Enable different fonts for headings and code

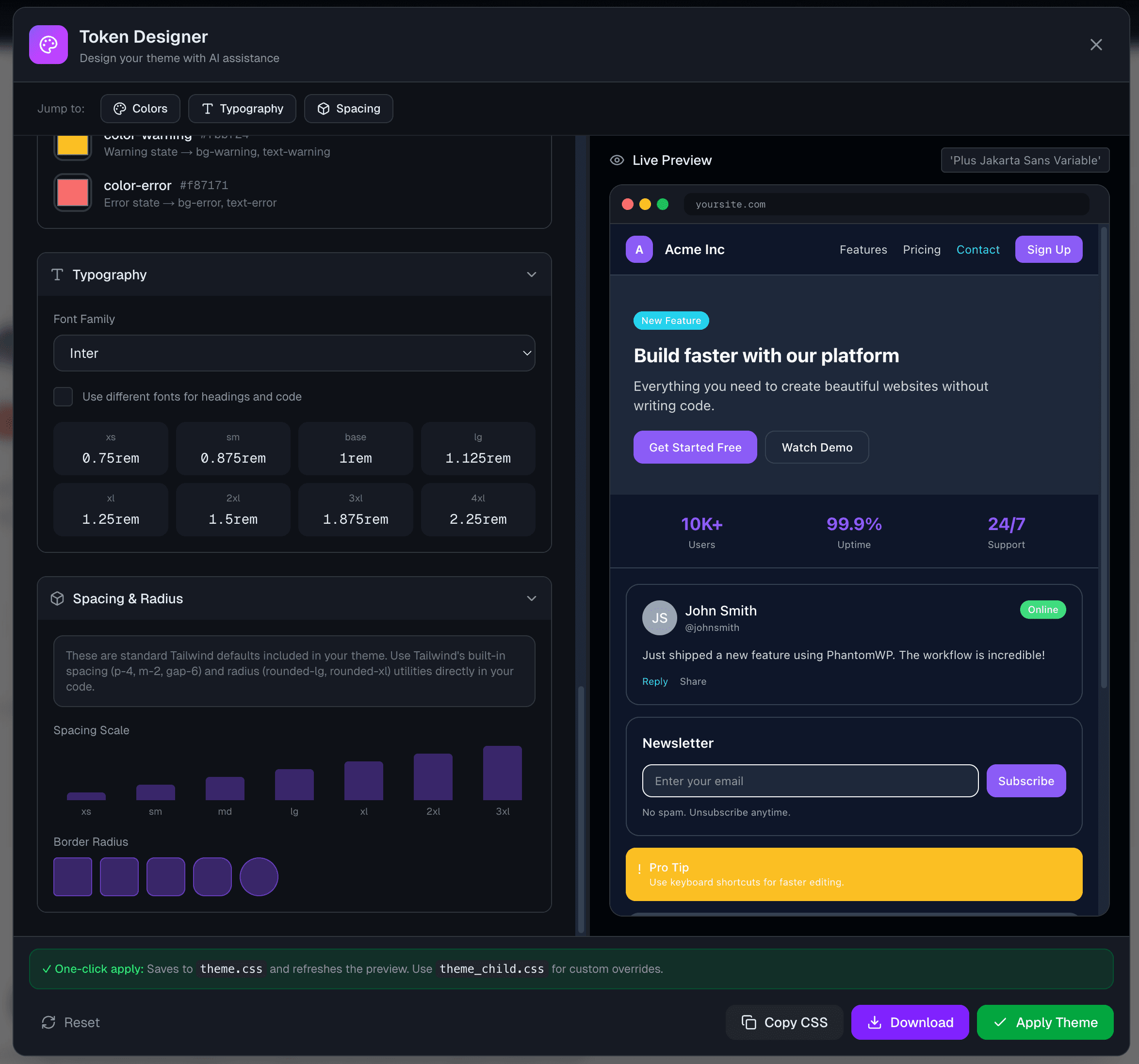click(x=63, y=397)
